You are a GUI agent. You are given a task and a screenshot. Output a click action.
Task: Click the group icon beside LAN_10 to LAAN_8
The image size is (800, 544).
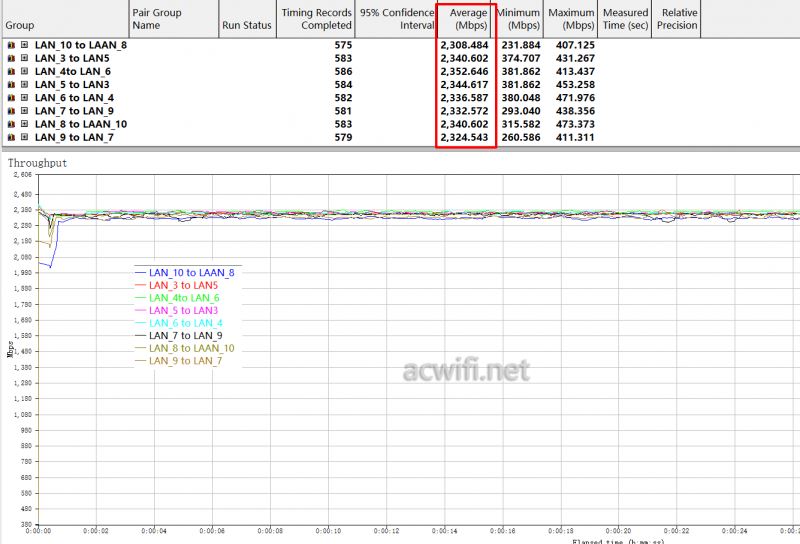pos(10,46)
